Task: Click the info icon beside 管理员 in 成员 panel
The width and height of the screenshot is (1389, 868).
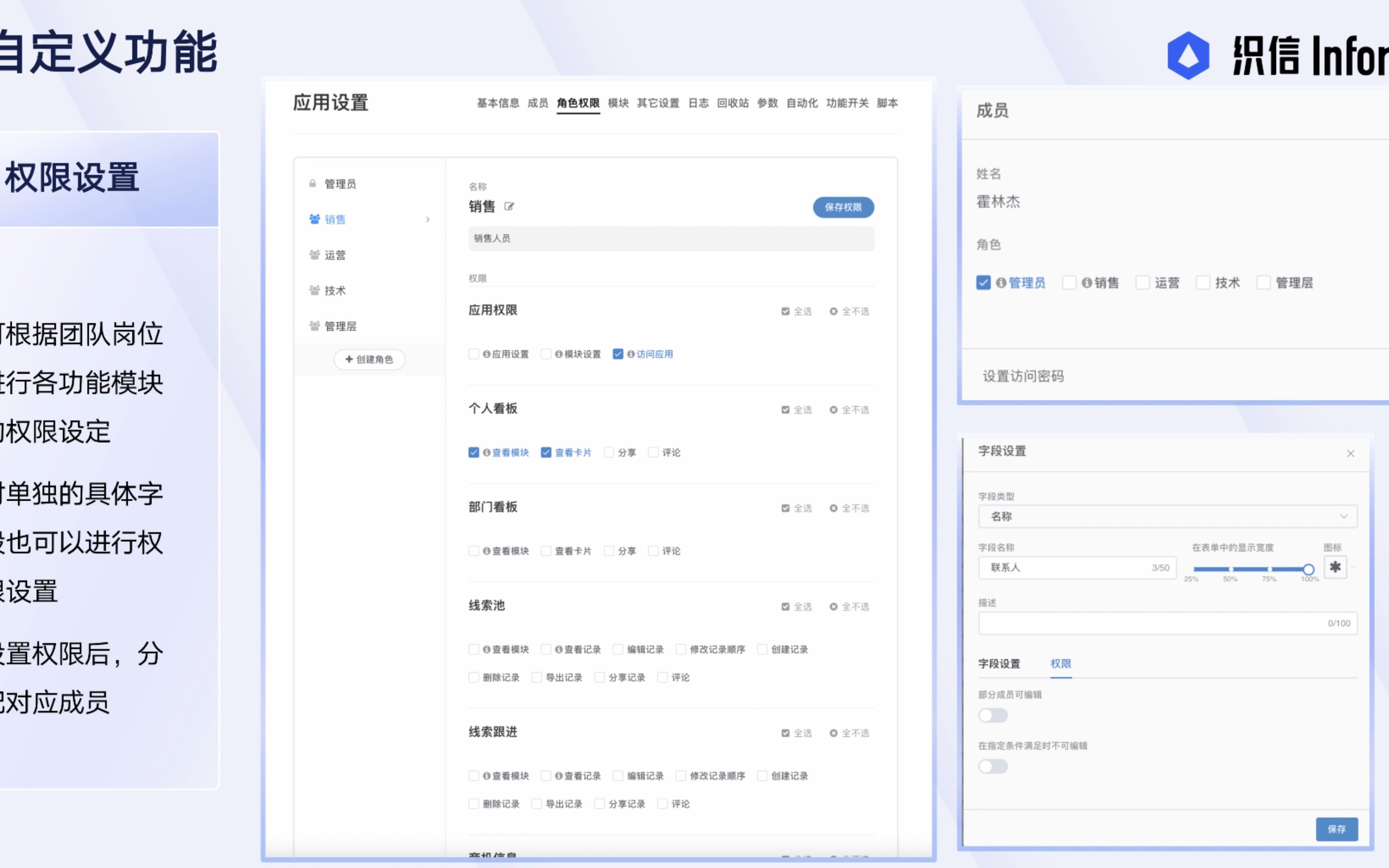Action: click(x=1001, y=283)
